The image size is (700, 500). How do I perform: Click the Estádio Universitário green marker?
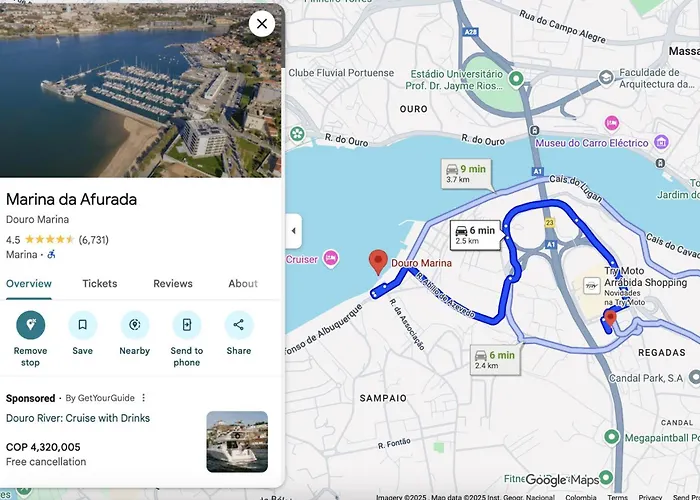pos(516,79)
